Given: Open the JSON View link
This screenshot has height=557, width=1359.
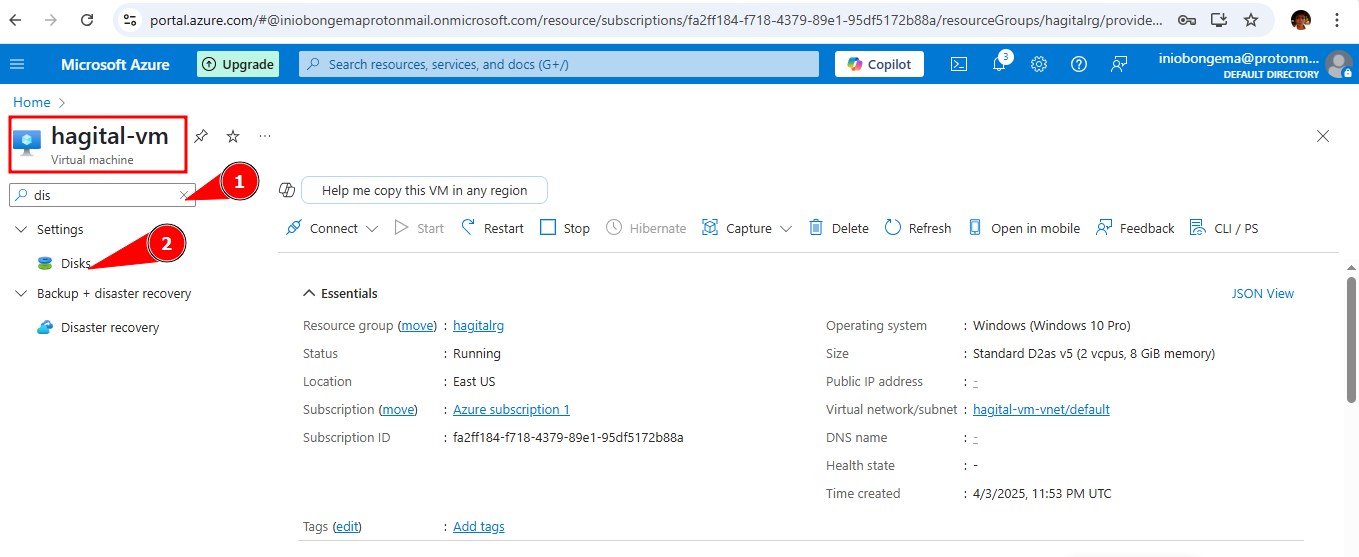Looking at the screenshot, I should (1263, 293).
